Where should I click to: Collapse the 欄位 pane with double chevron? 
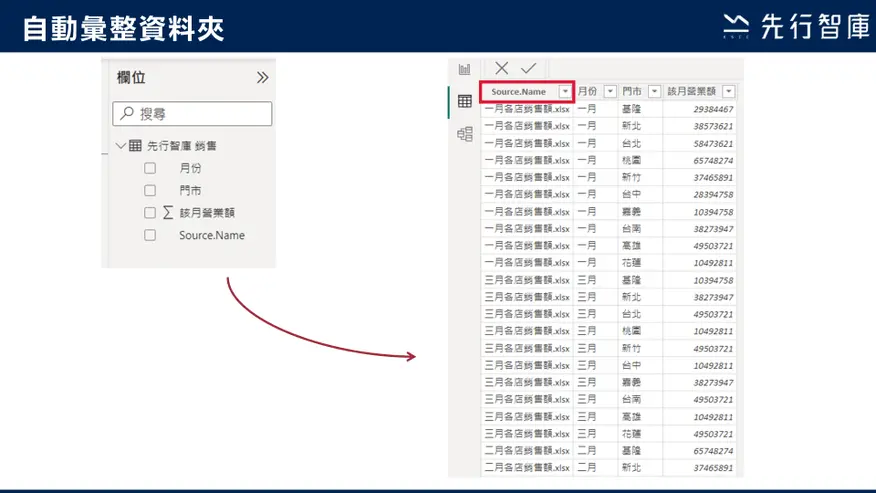pyautogui.click(x=262, y=78)
